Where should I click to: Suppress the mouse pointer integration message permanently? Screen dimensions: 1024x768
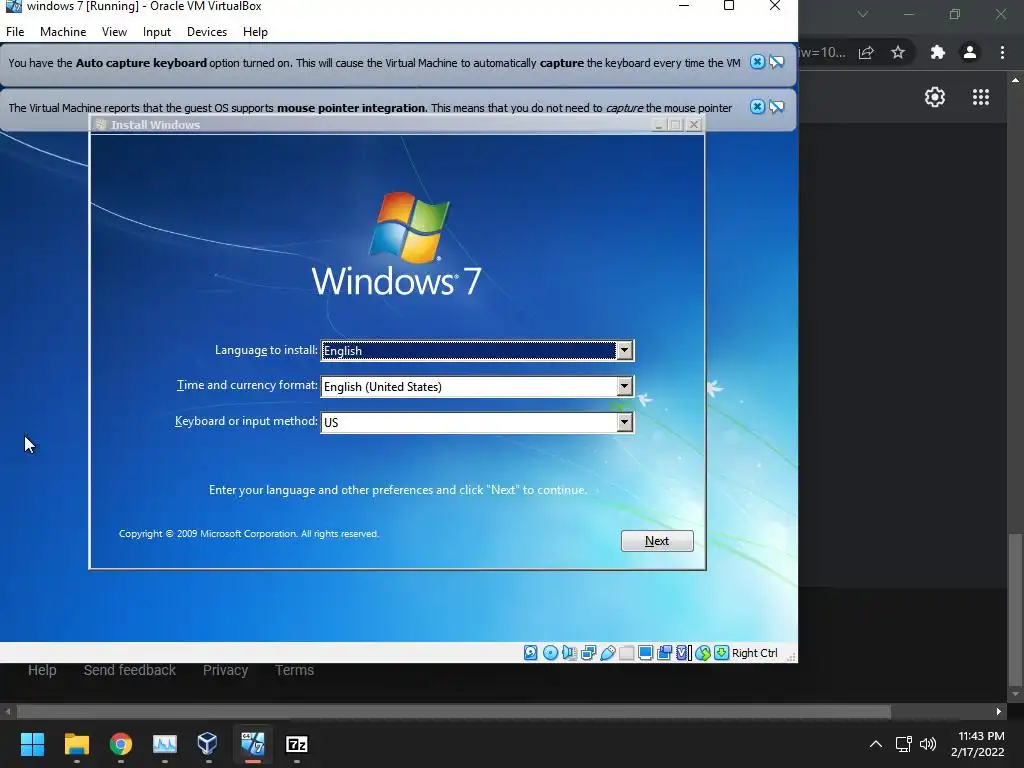point(776,107)
